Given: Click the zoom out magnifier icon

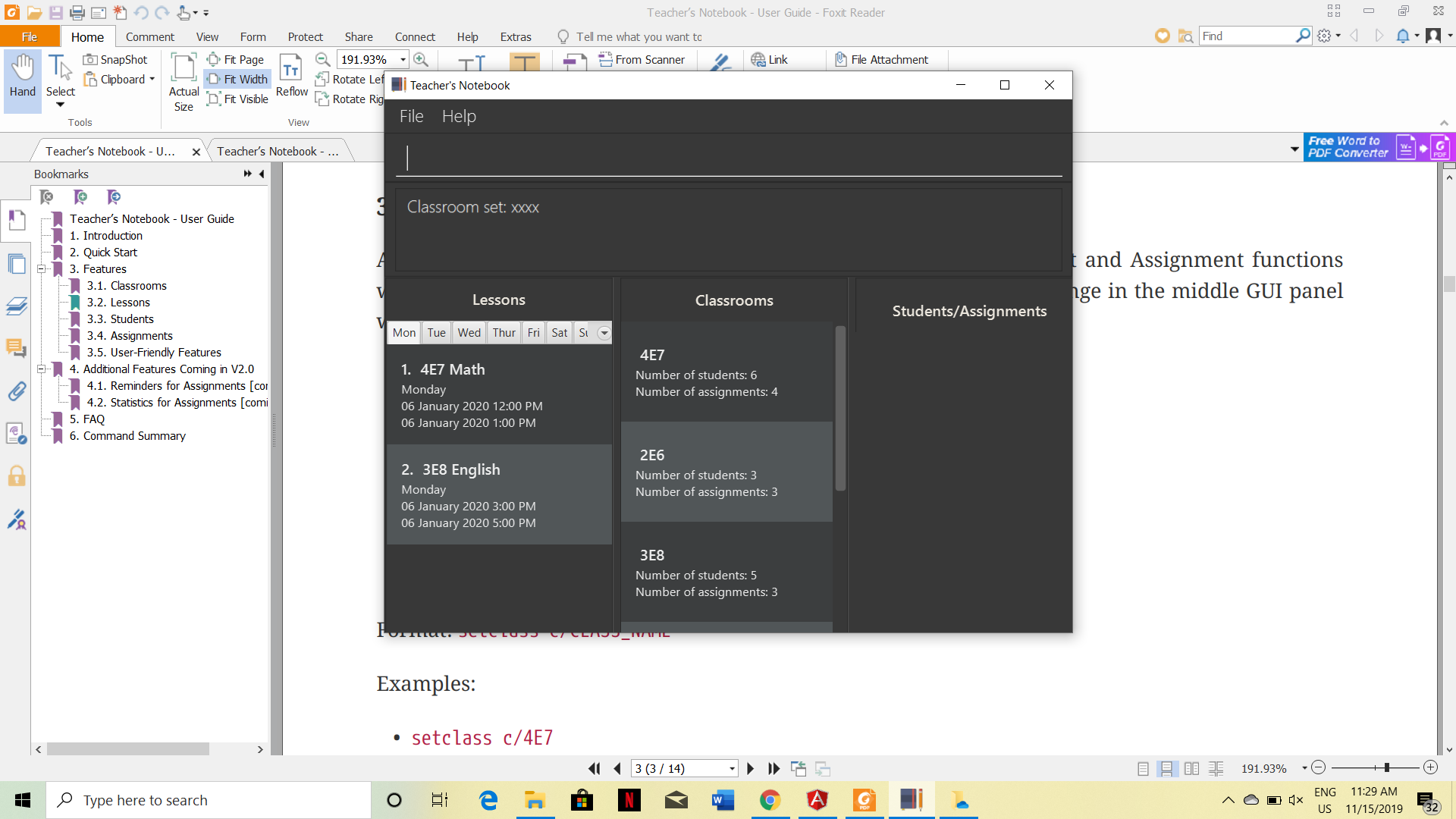Looking at the screenshot, I should point(322,60).
